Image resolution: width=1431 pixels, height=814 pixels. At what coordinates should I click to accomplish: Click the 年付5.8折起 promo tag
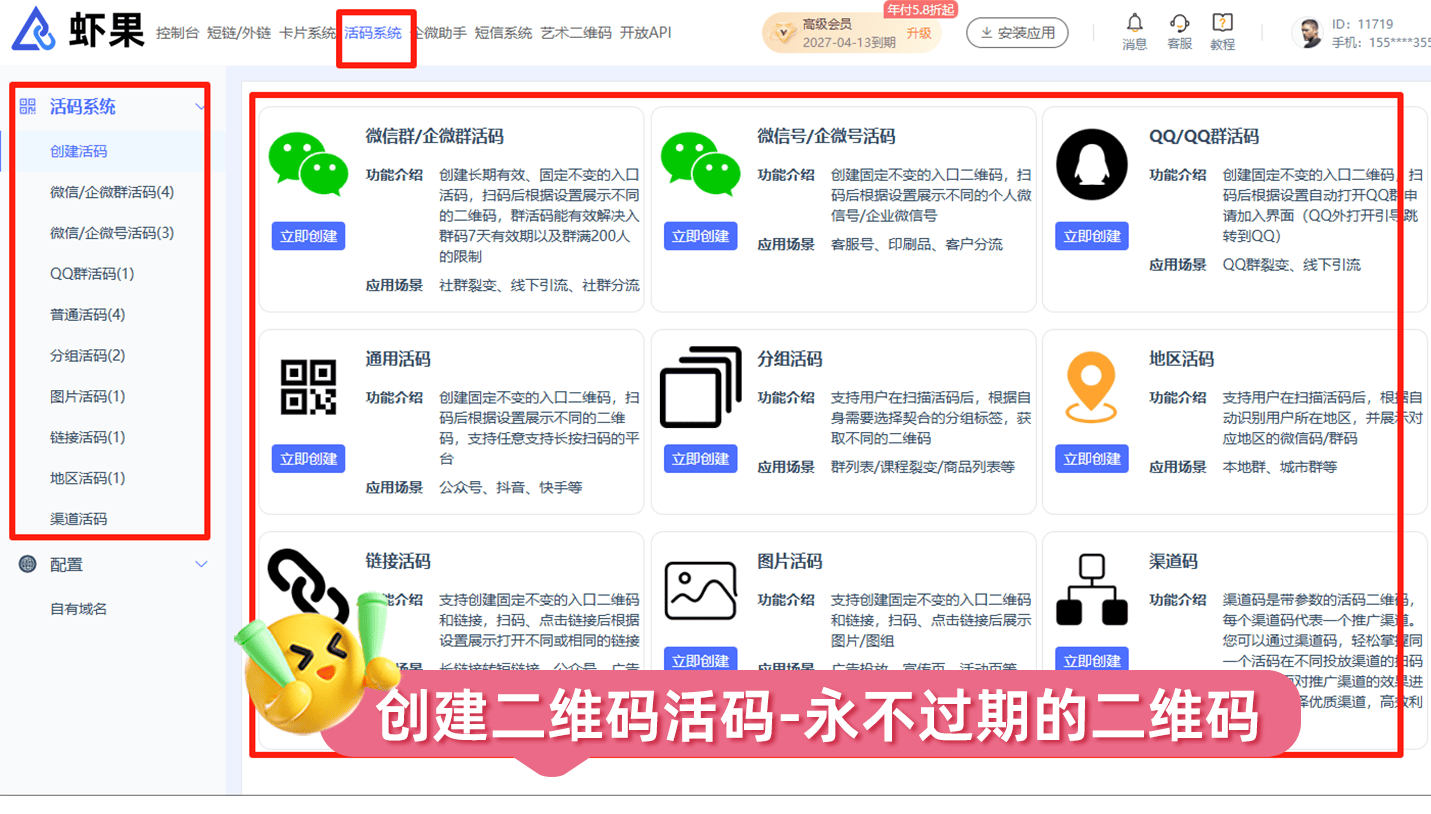point(920,10)
